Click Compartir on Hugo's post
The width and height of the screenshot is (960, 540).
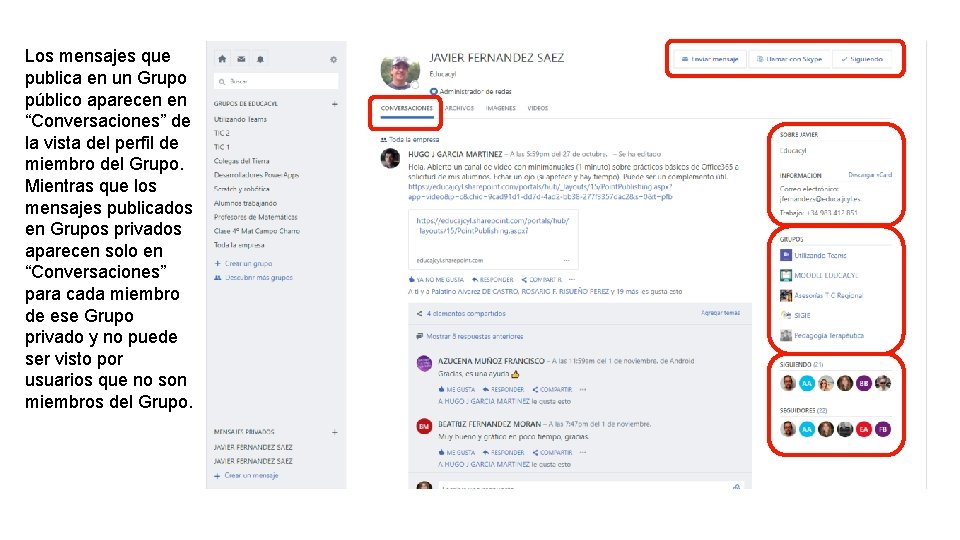click(541, 280)
